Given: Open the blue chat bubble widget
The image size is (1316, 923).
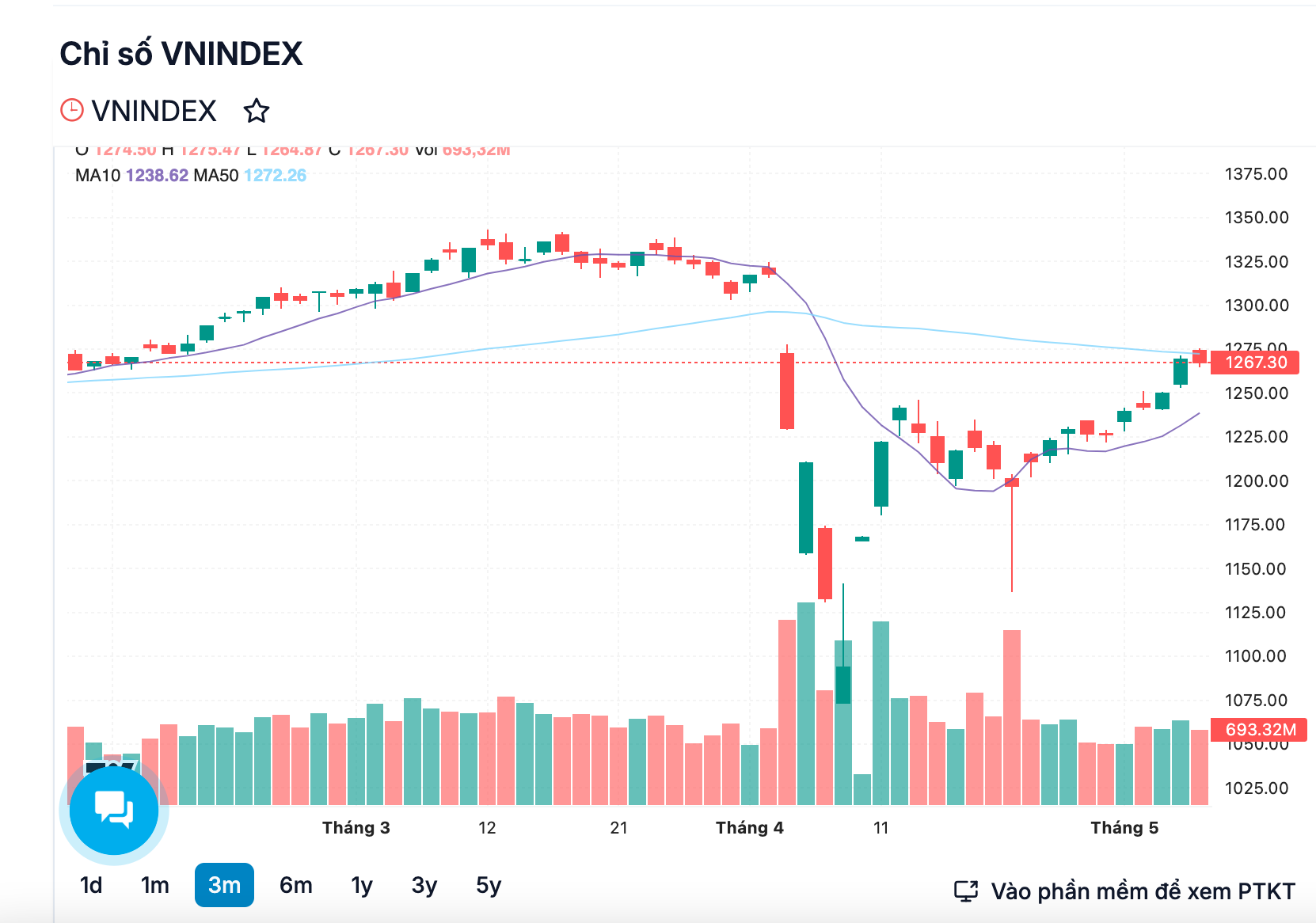Looking at the screenshot, I should (x=114, y=810).
